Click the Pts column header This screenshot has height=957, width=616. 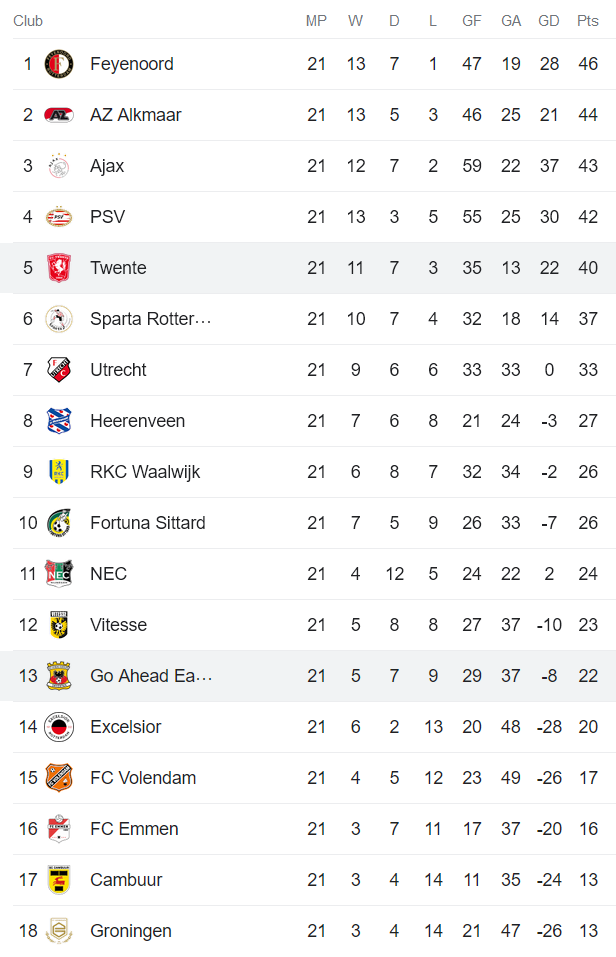pos(588,21)
